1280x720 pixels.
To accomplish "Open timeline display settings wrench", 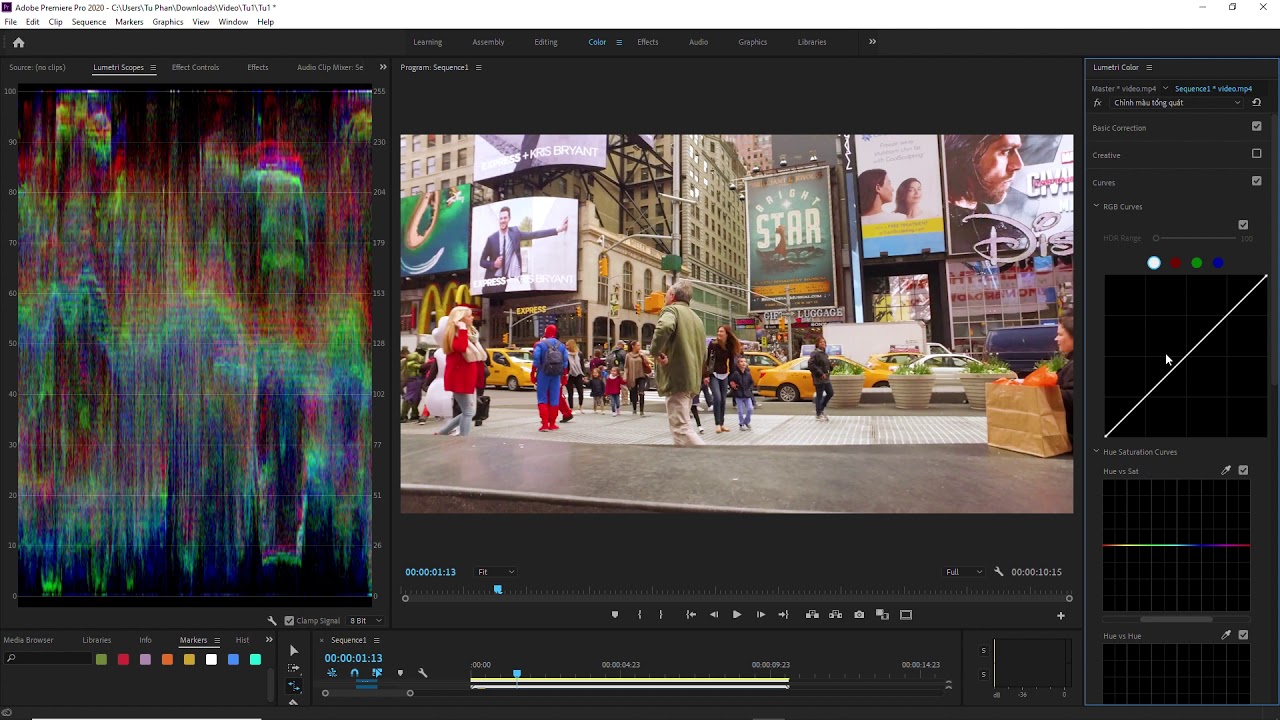I will tap(422, 673).
